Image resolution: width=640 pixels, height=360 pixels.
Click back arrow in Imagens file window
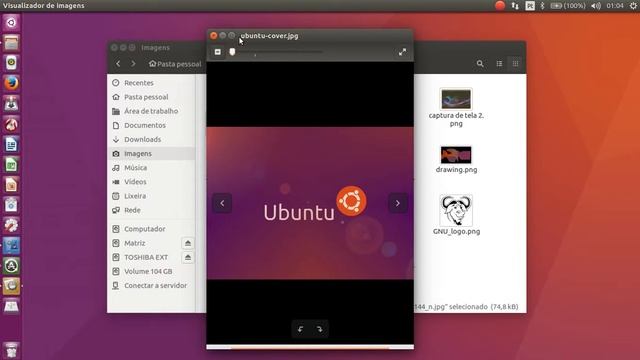pyautogui.click(x=118, y=64)
